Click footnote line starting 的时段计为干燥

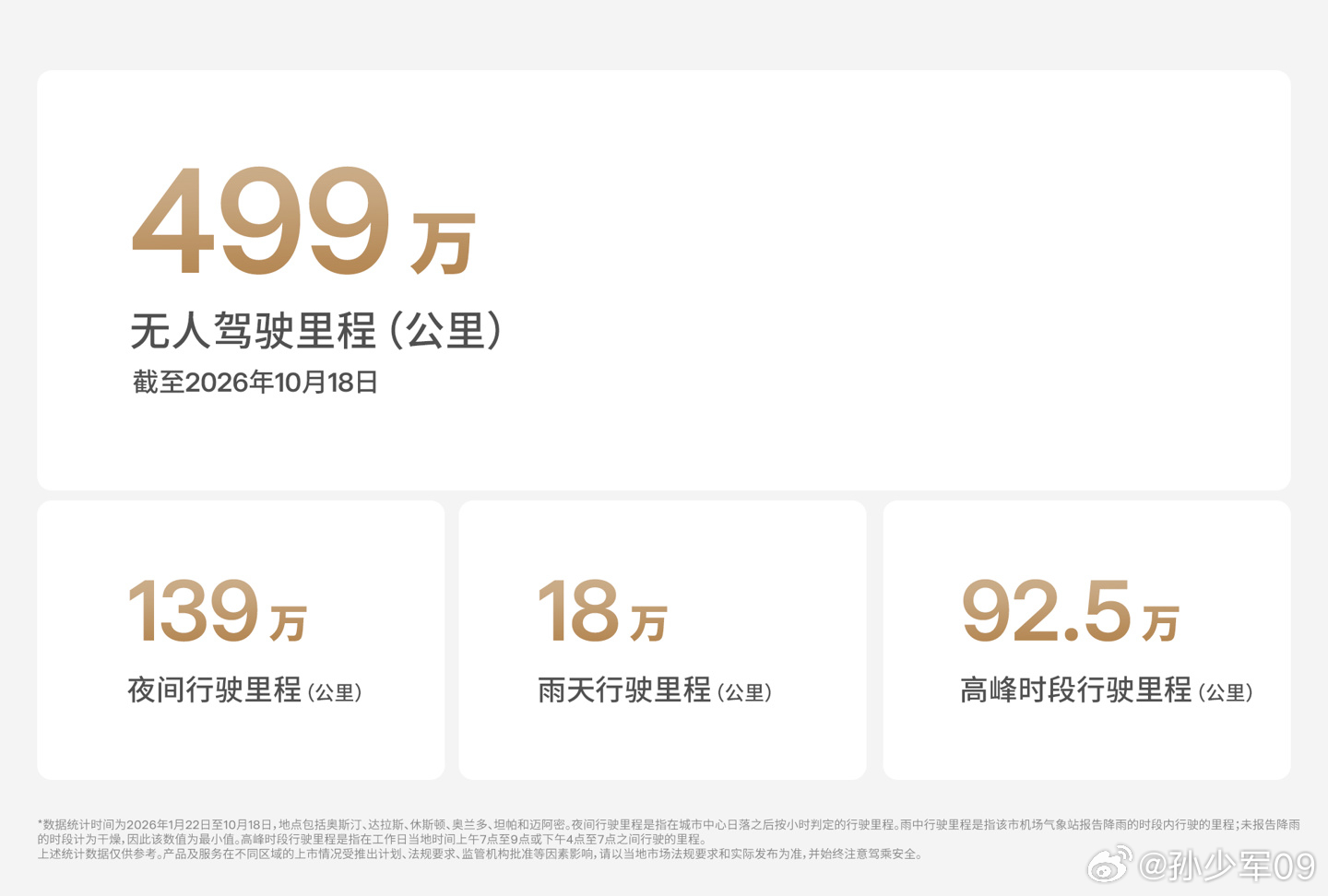click(x=372, y=840)
